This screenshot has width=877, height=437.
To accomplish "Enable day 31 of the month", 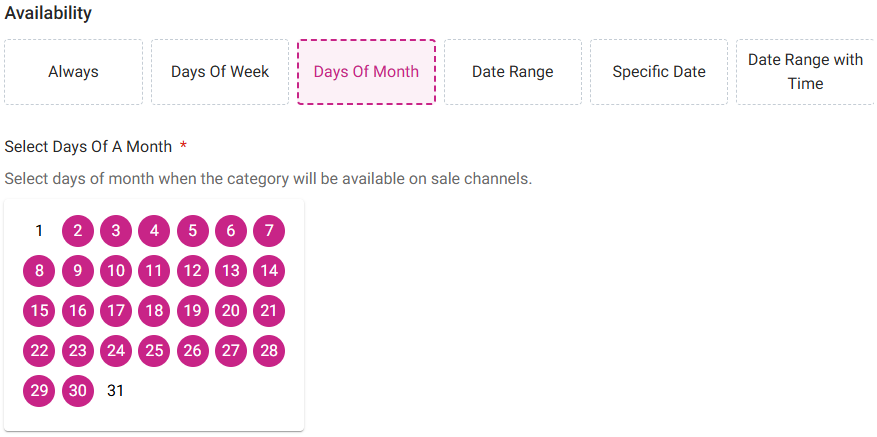I will tap(116, 391).
